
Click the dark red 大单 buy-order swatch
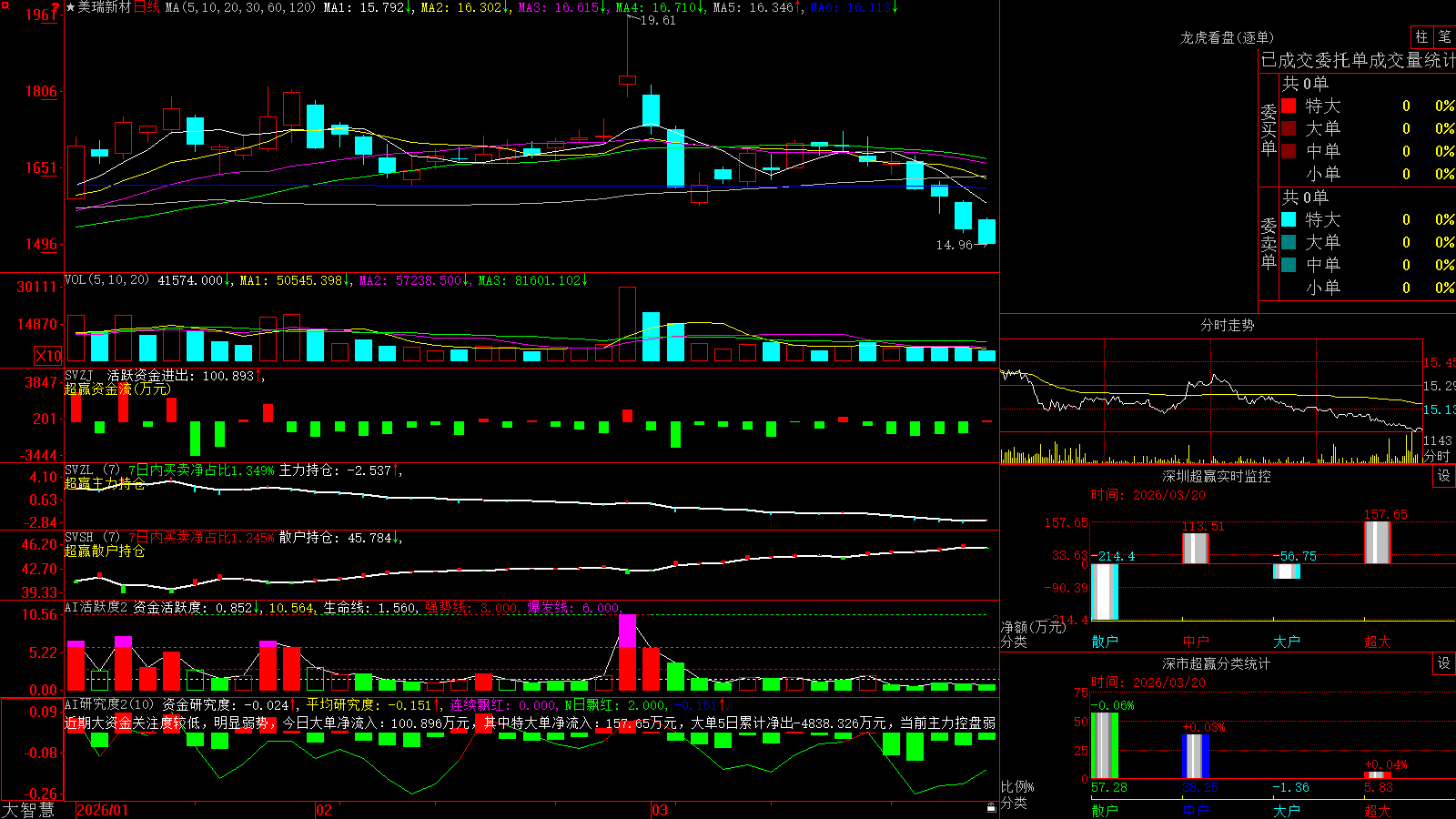(1289, 128)
